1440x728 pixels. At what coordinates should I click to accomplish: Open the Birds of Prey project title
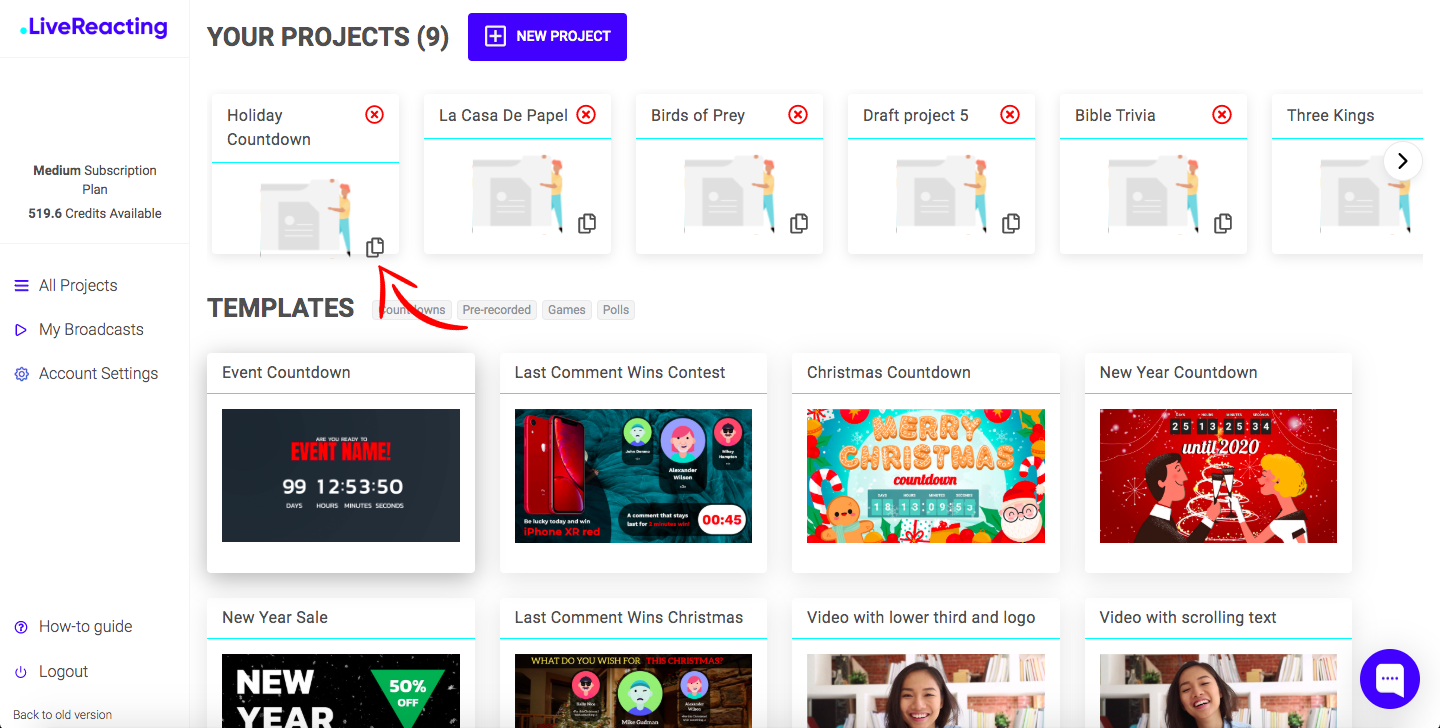coord(698,115)
